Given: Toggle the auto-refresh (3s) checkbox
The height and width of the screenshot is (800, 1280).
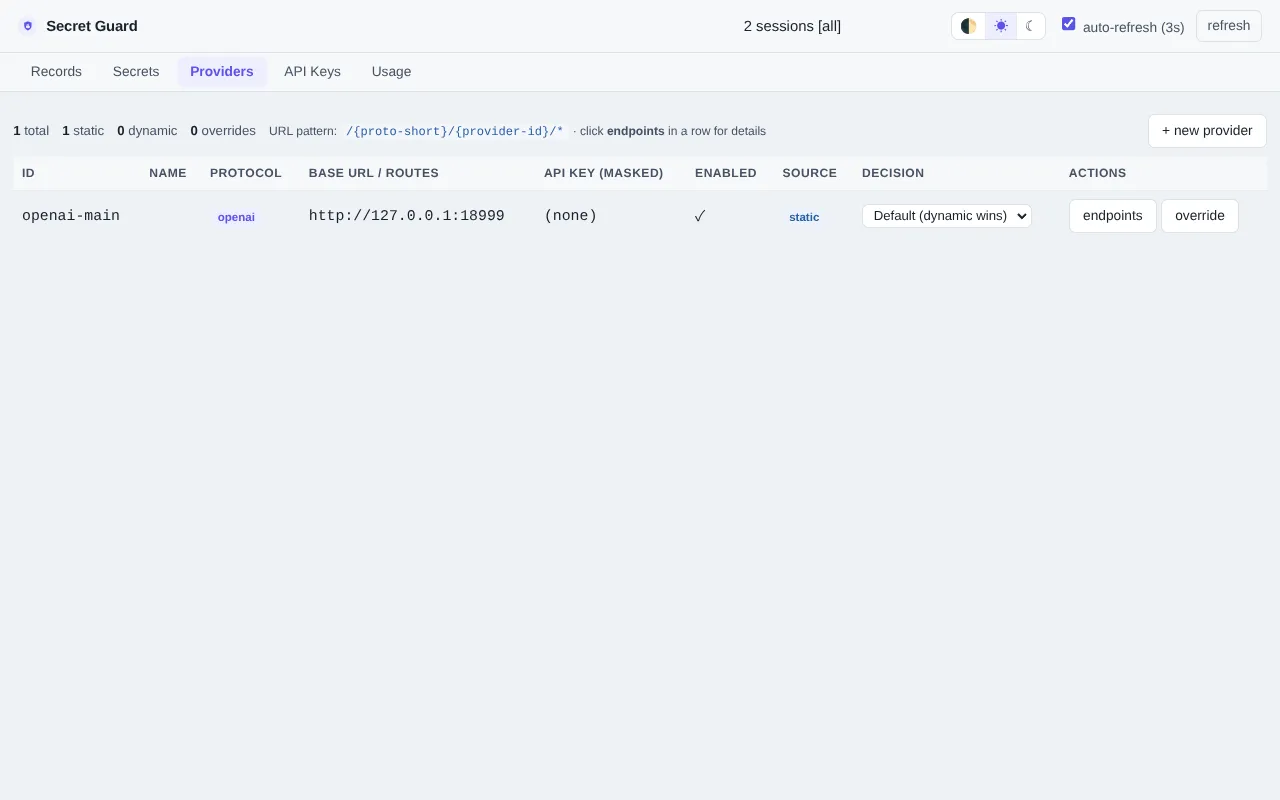Looking at the screenshot, I should [1068, 24].
